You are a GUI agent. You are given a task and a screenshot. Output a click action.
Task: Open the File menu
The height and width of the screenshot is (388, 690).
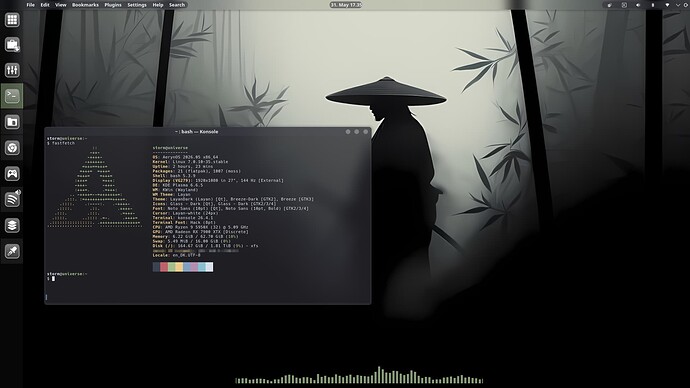[x=30, y=5]
